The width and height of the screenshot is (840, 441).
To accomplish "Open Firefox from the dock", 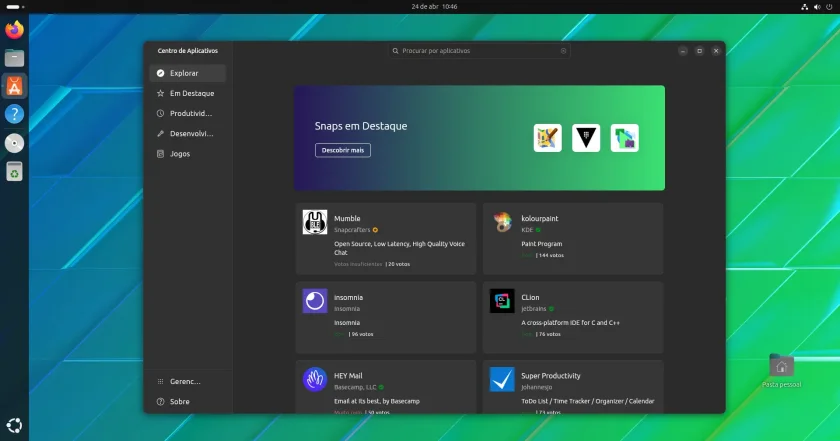I will 14,29.
